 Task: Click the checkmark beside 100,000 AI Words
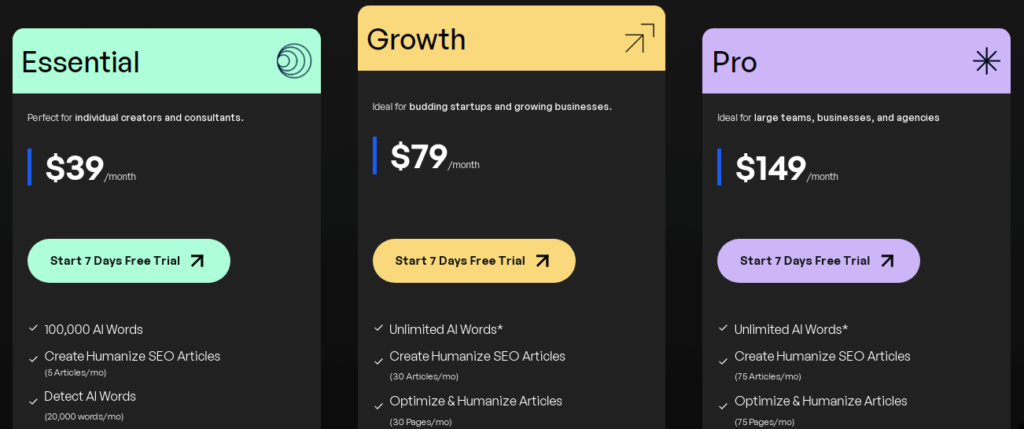point(33,327)
